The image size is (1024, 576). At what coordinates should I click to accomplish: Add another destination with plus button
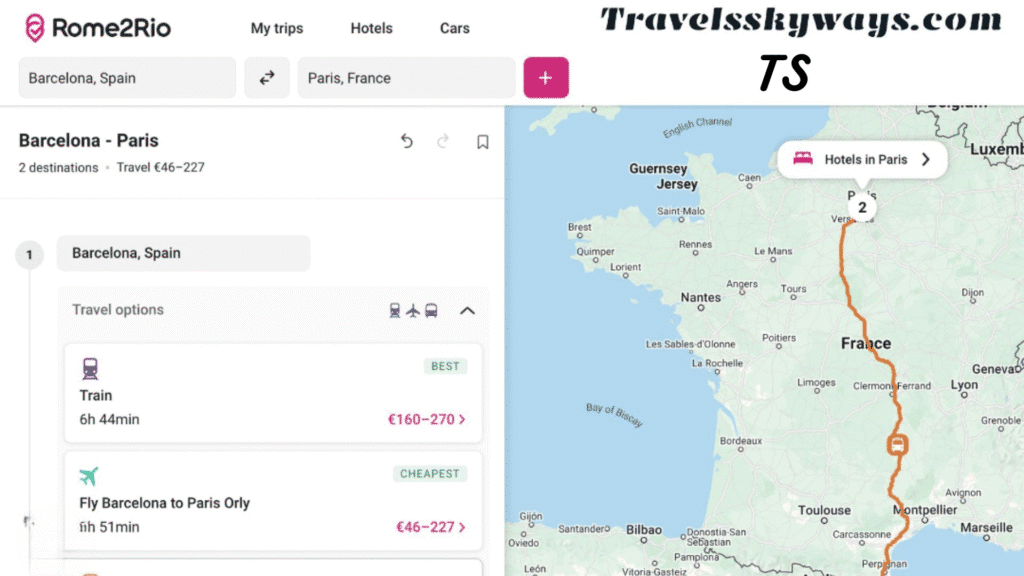click(546, 78)
